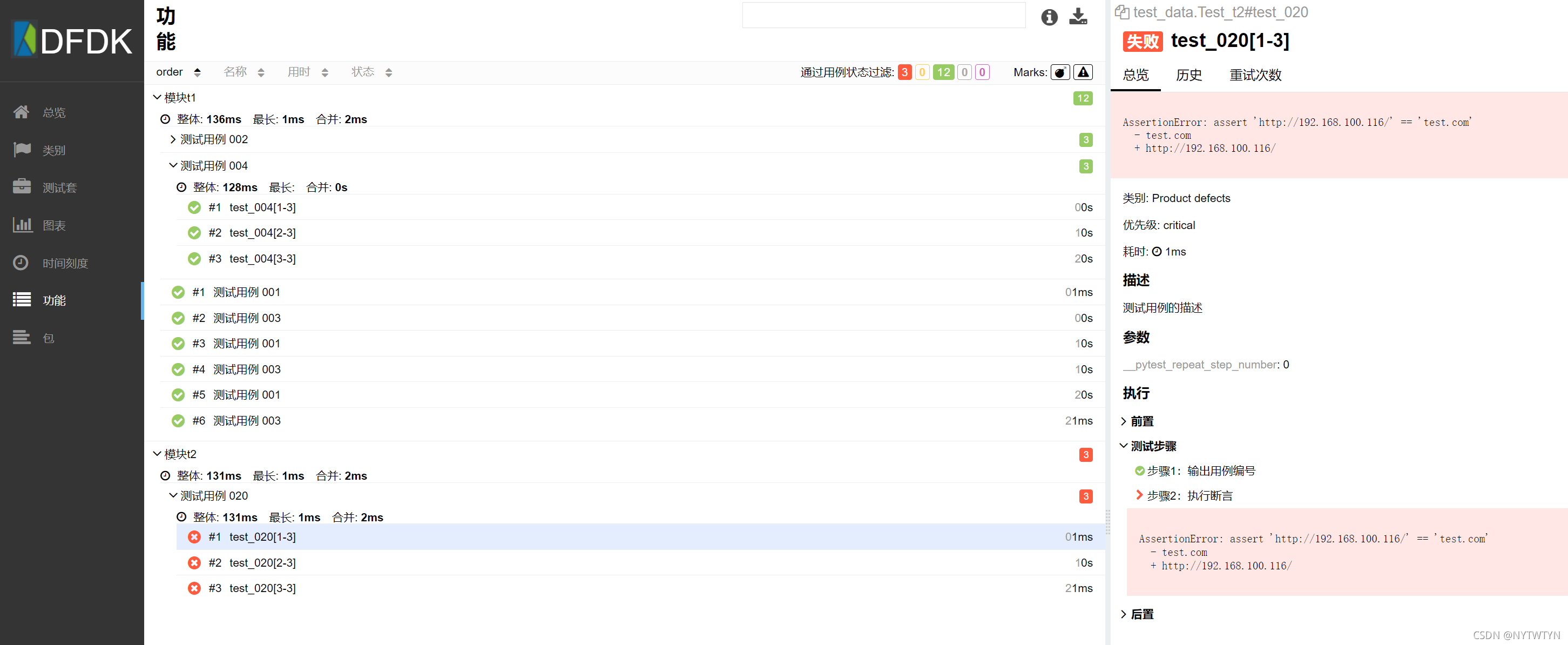Open 包 packages icon in sidebar
Viewport: 1568px width, 645px height.
coord(22,338)
